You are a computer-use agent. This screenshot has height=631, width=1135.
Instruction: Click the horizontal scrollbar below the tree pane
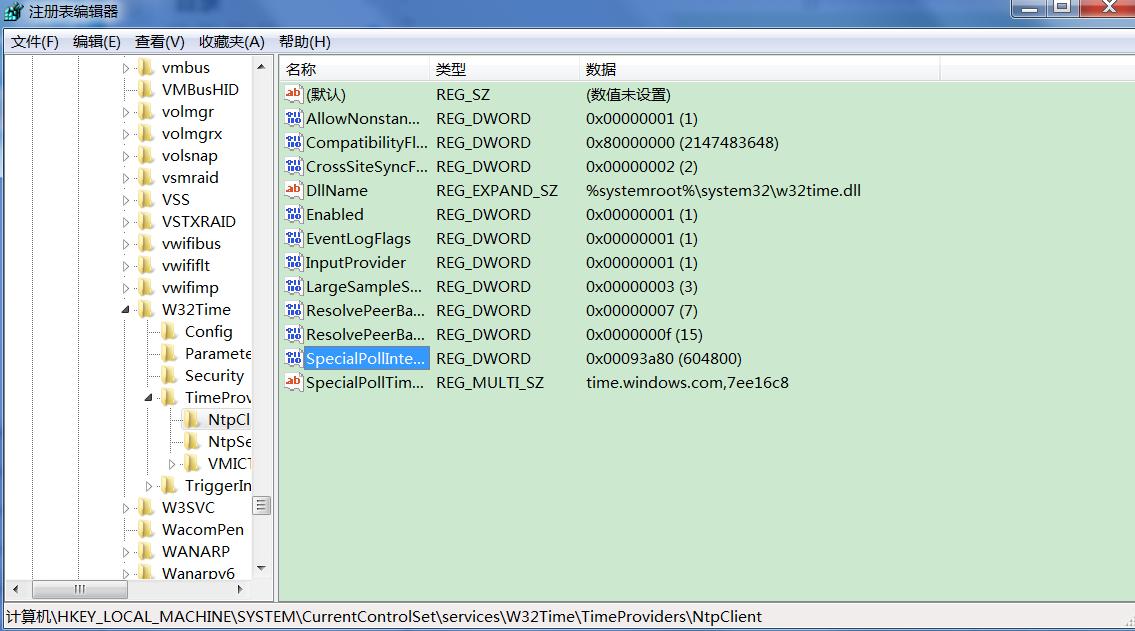pyautogui.click(x=82, y=590)
